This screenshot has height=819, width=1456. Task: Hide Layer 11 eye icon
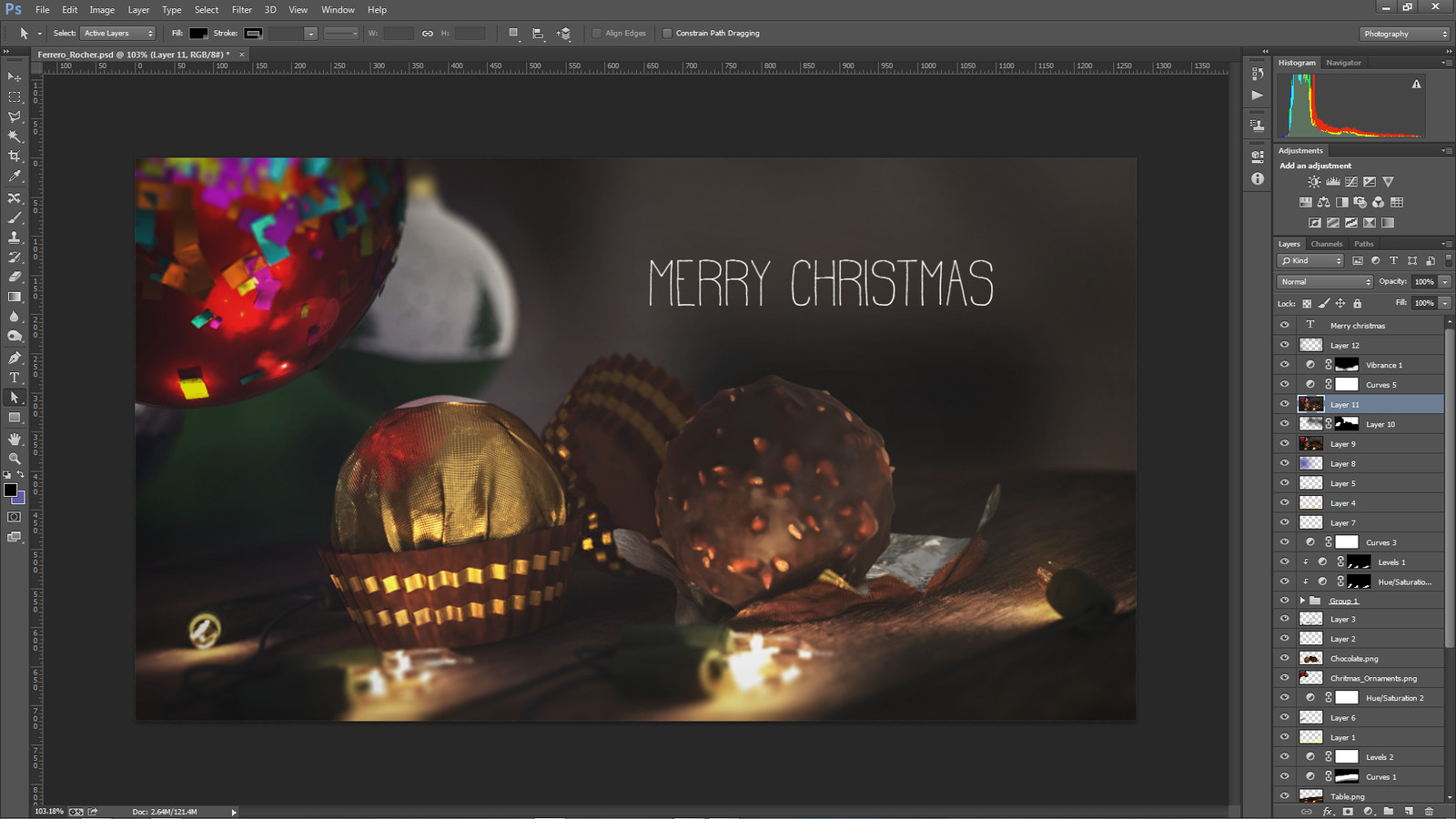pyautogui.click(x=1285, y=404)
